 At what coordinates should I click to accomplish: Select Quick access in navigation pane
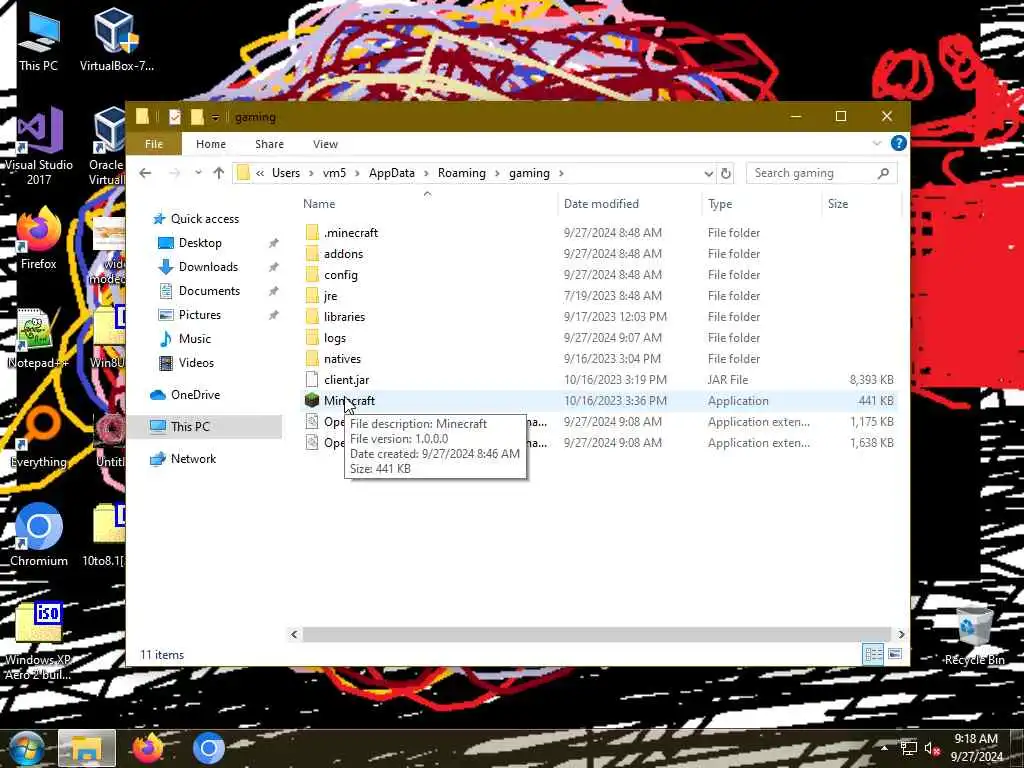[204, 219]
